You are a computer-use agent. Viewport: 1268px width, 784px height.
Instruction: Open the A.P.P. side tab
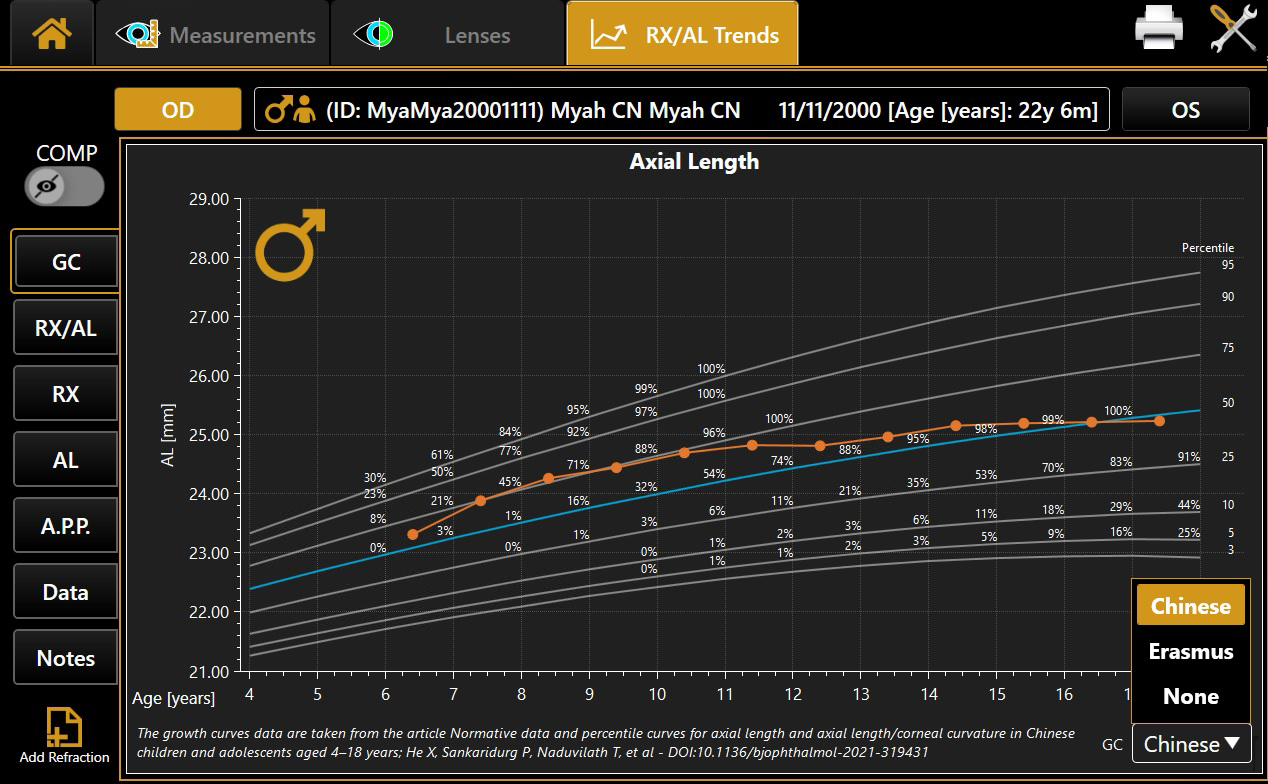(65, 526)
